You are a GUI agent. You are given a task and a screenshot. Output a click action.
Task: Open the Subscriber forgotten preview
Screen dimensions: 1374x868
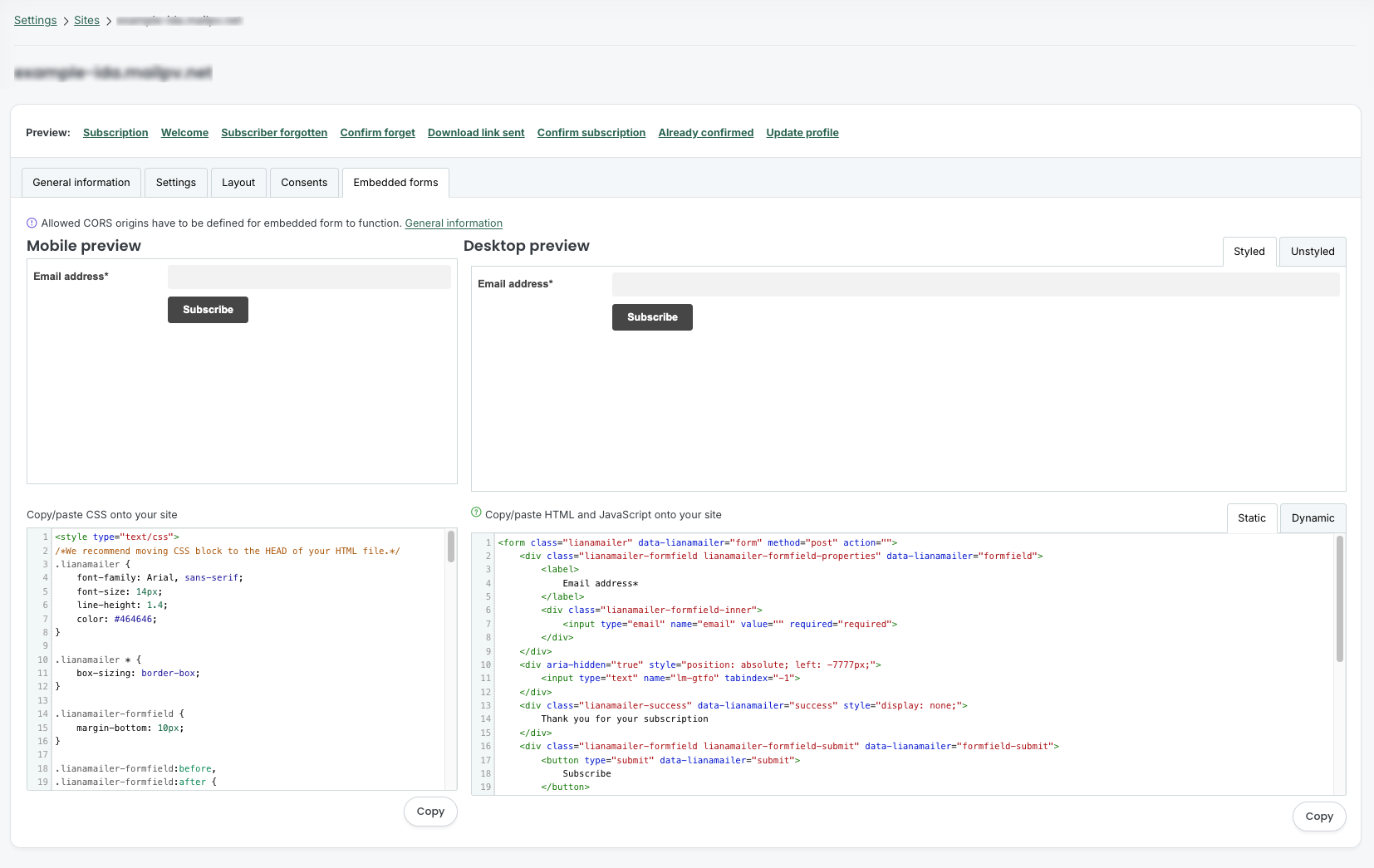coord(274,133)
